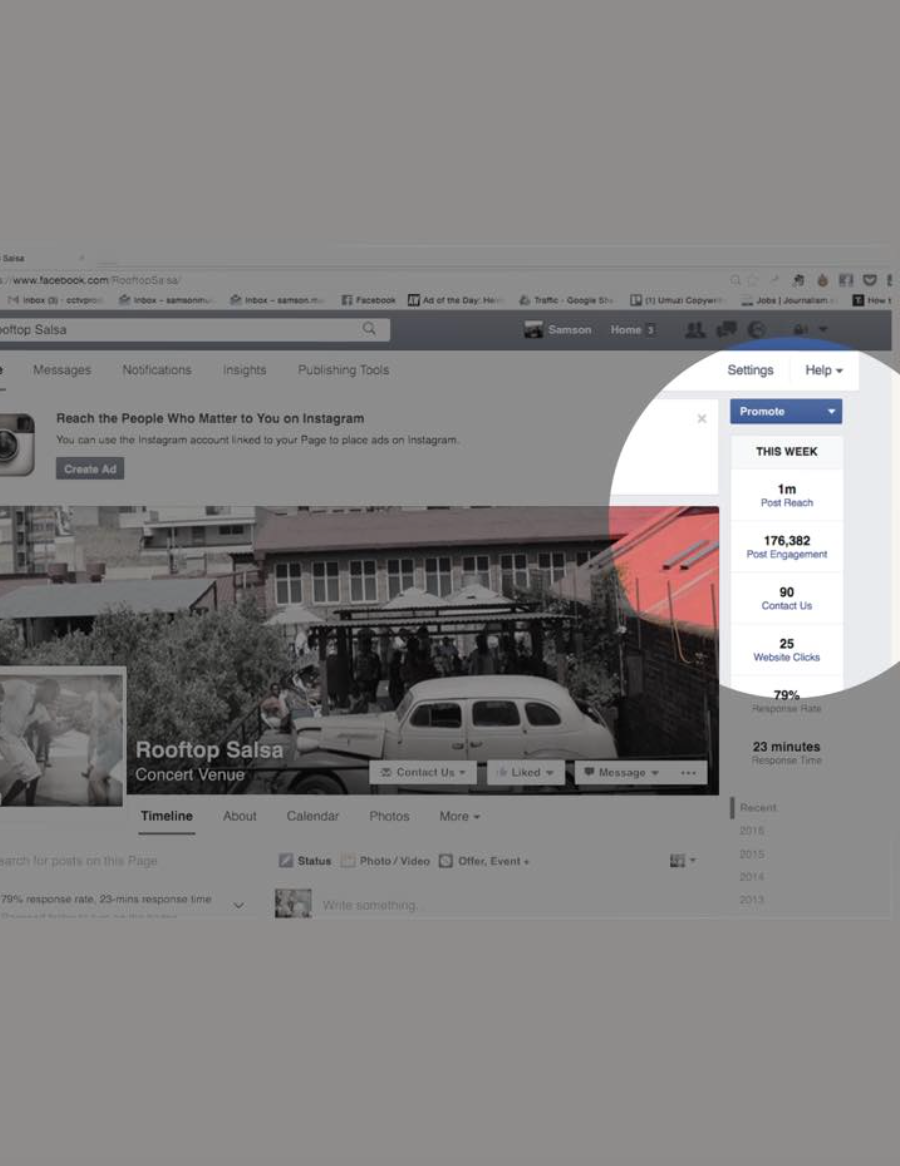
Task: View 23 minutes Response Time stat
Action: [x=786, y=753]
